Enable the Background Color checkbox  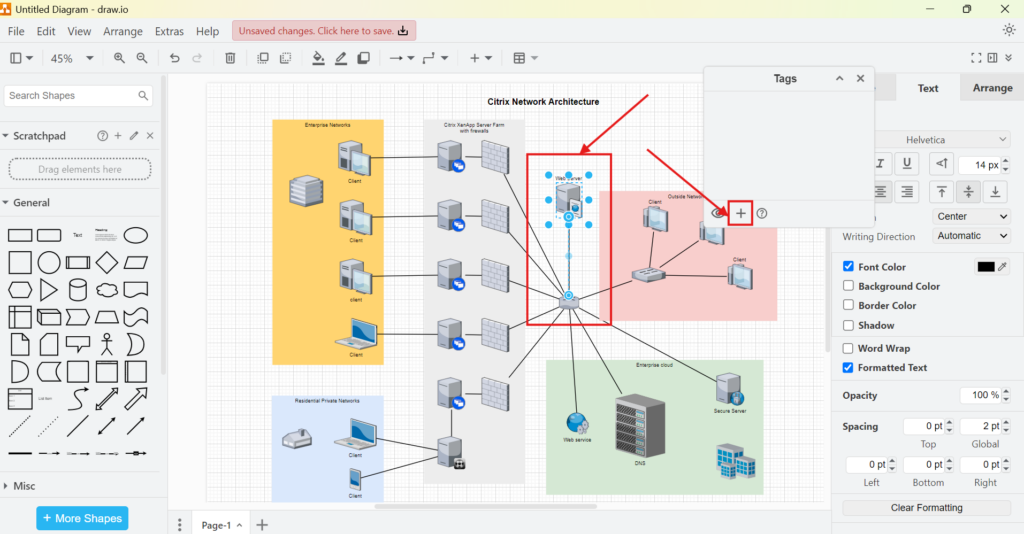[x=848, y=286]
